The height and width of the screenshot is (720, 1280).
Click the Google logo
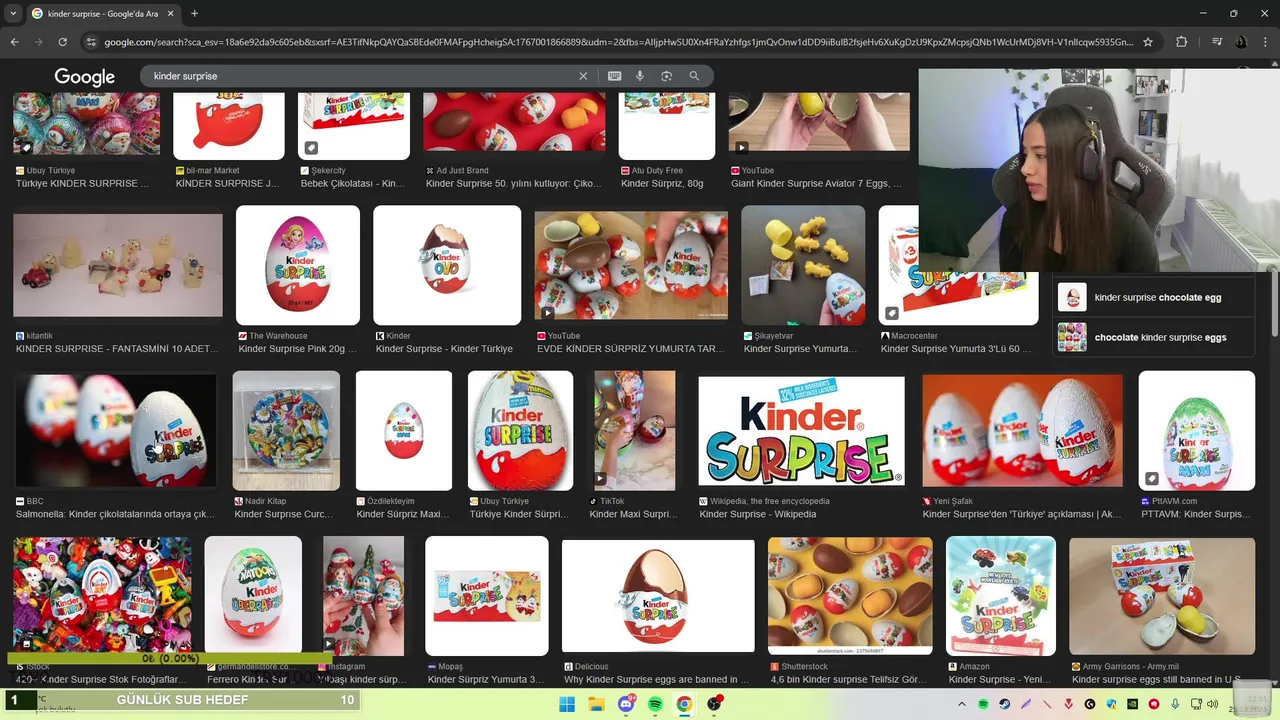click(85, 77)
